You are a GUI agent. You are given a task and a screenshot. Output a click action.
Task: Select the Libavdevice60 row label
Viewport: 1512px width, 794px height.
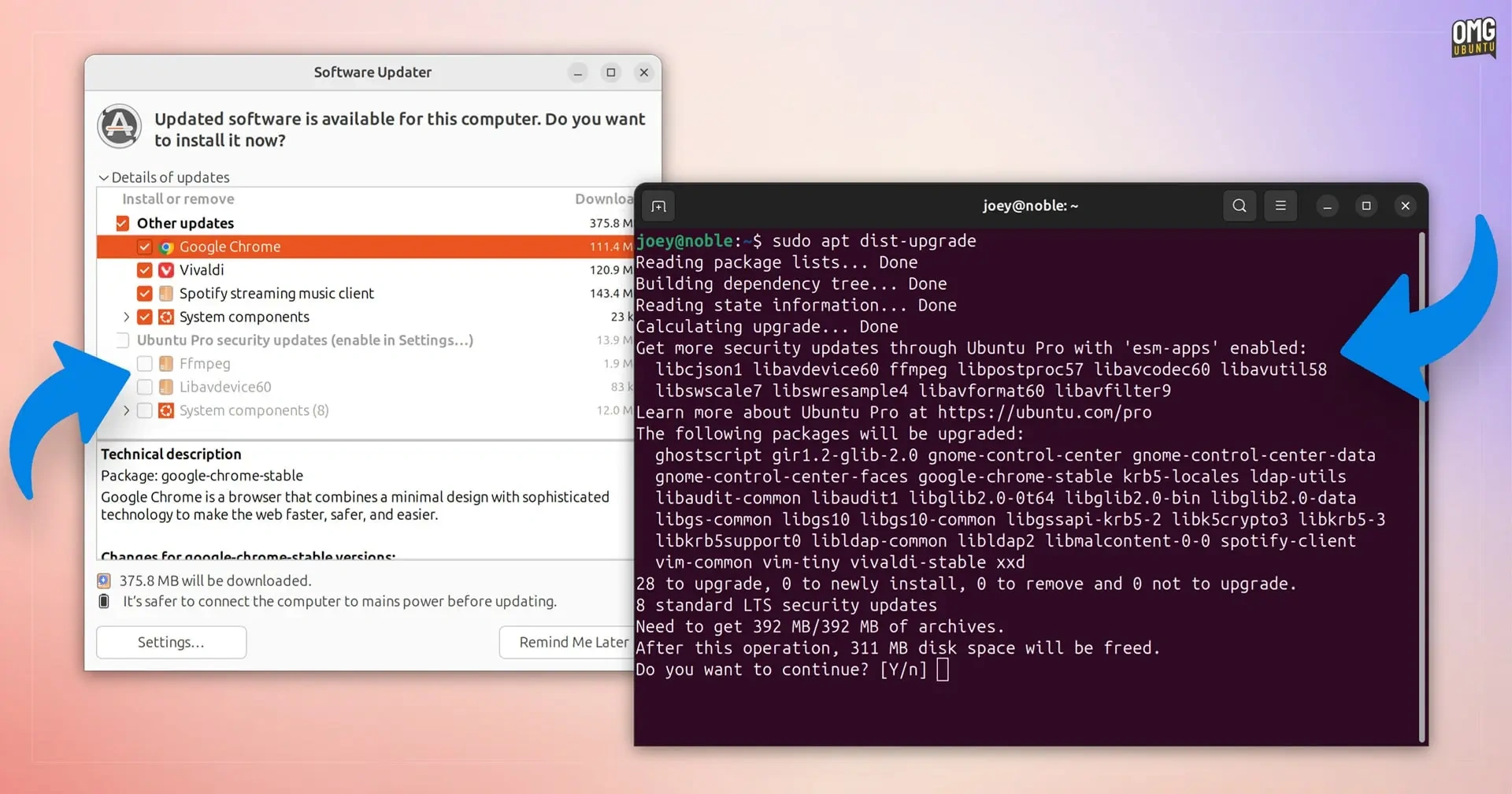point(225,388)
